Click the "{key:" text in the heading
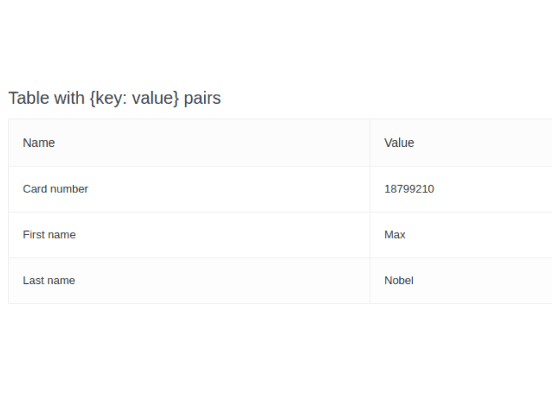This screenshot has width=552, height=408. tap(108, 98)
